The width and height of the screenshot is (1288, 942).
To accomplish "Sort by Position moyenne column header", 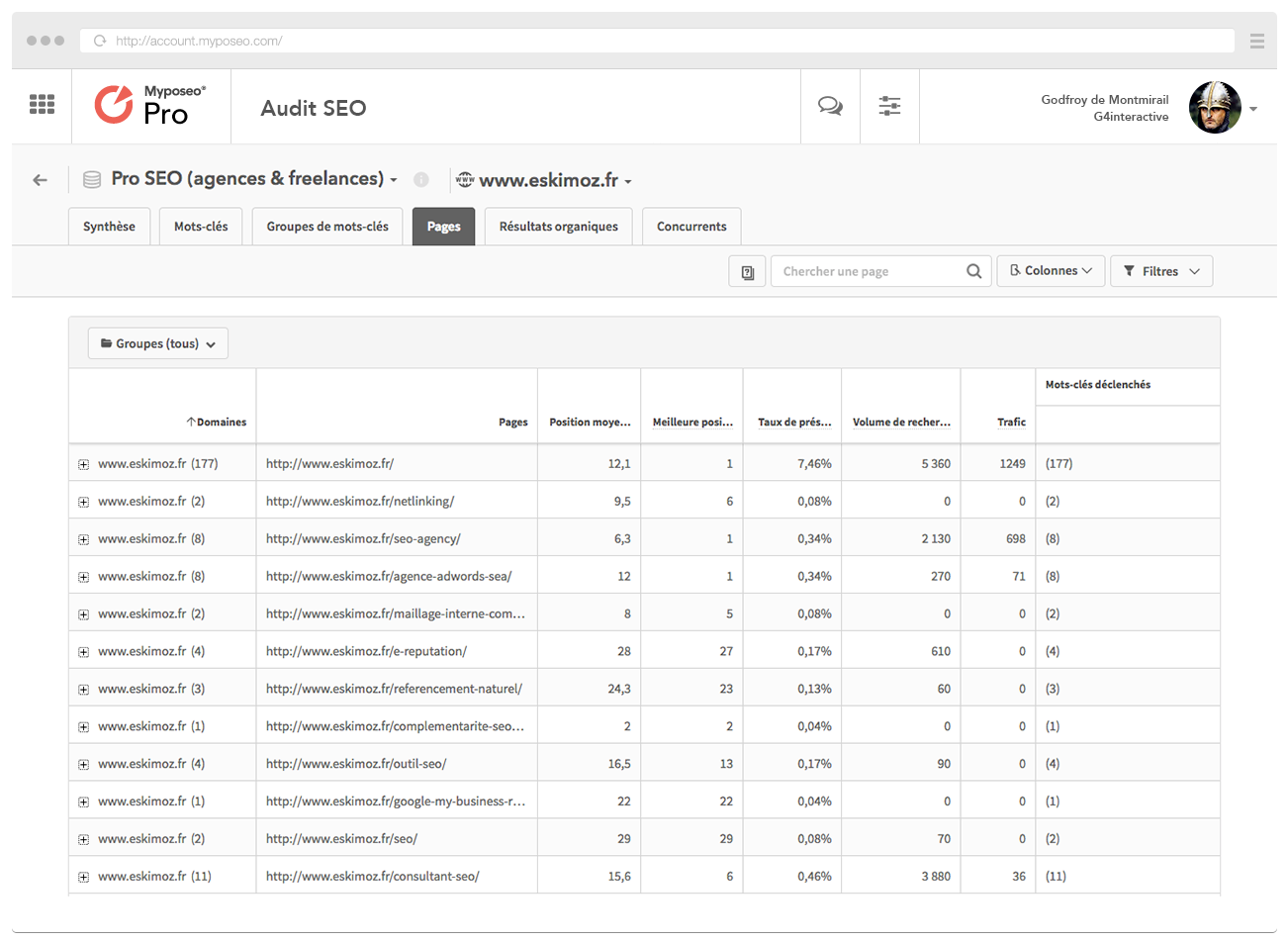I will (590, 423).
